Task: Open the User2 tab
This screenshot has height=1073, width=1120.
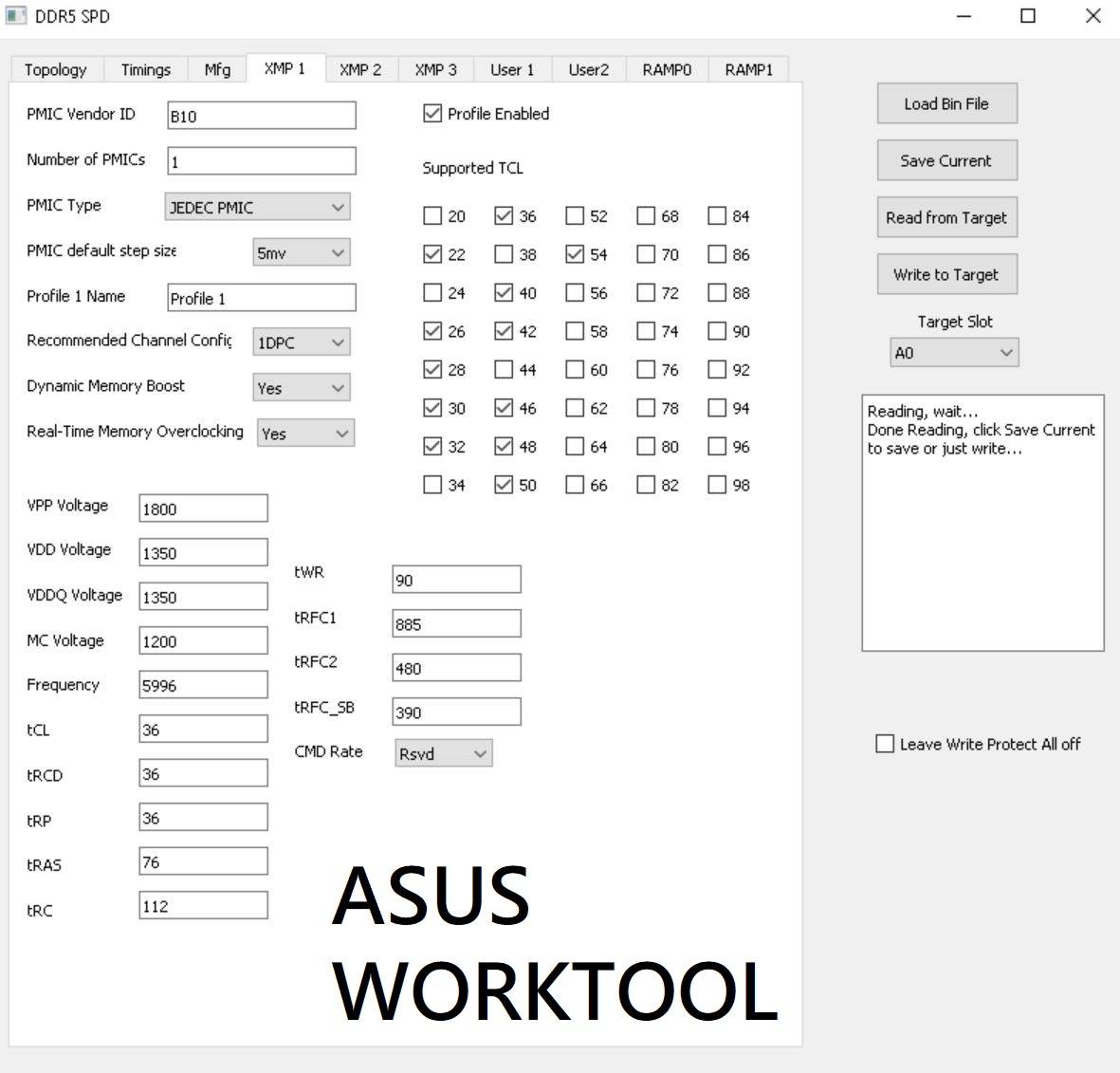Action: [589, 69]
